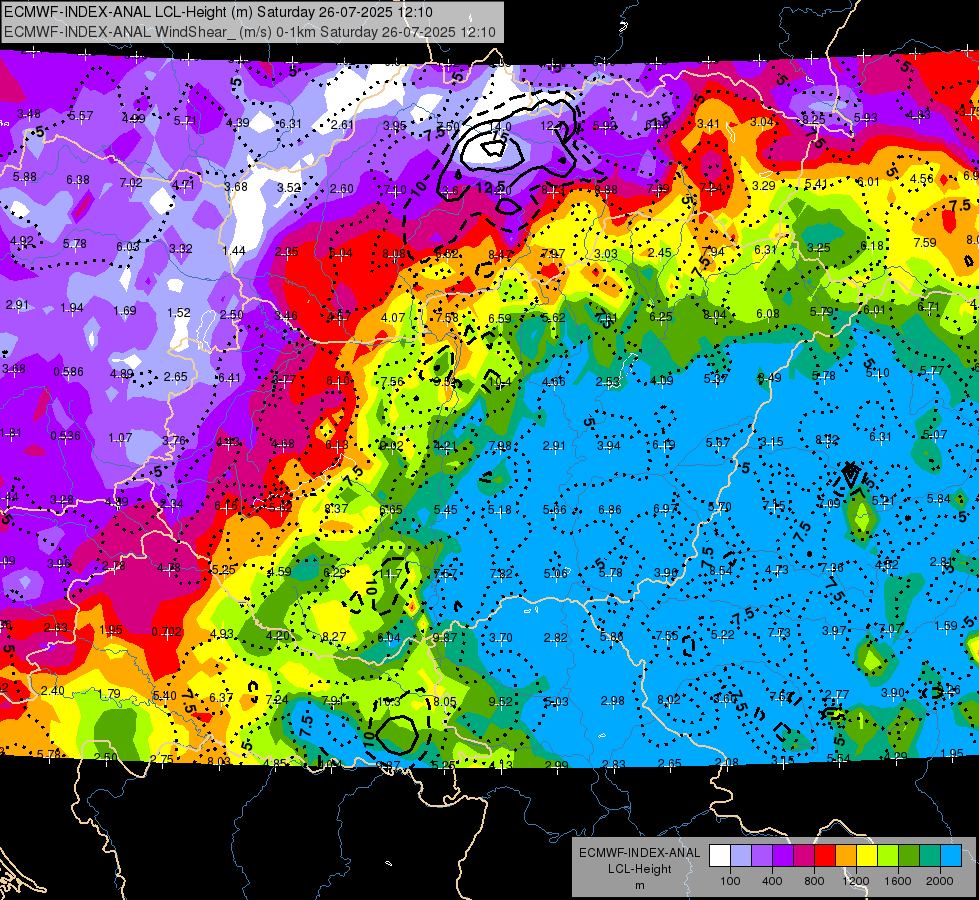Click the legend scale label 1600
This screenshot has height=900, width=979.
click(898, 881)
